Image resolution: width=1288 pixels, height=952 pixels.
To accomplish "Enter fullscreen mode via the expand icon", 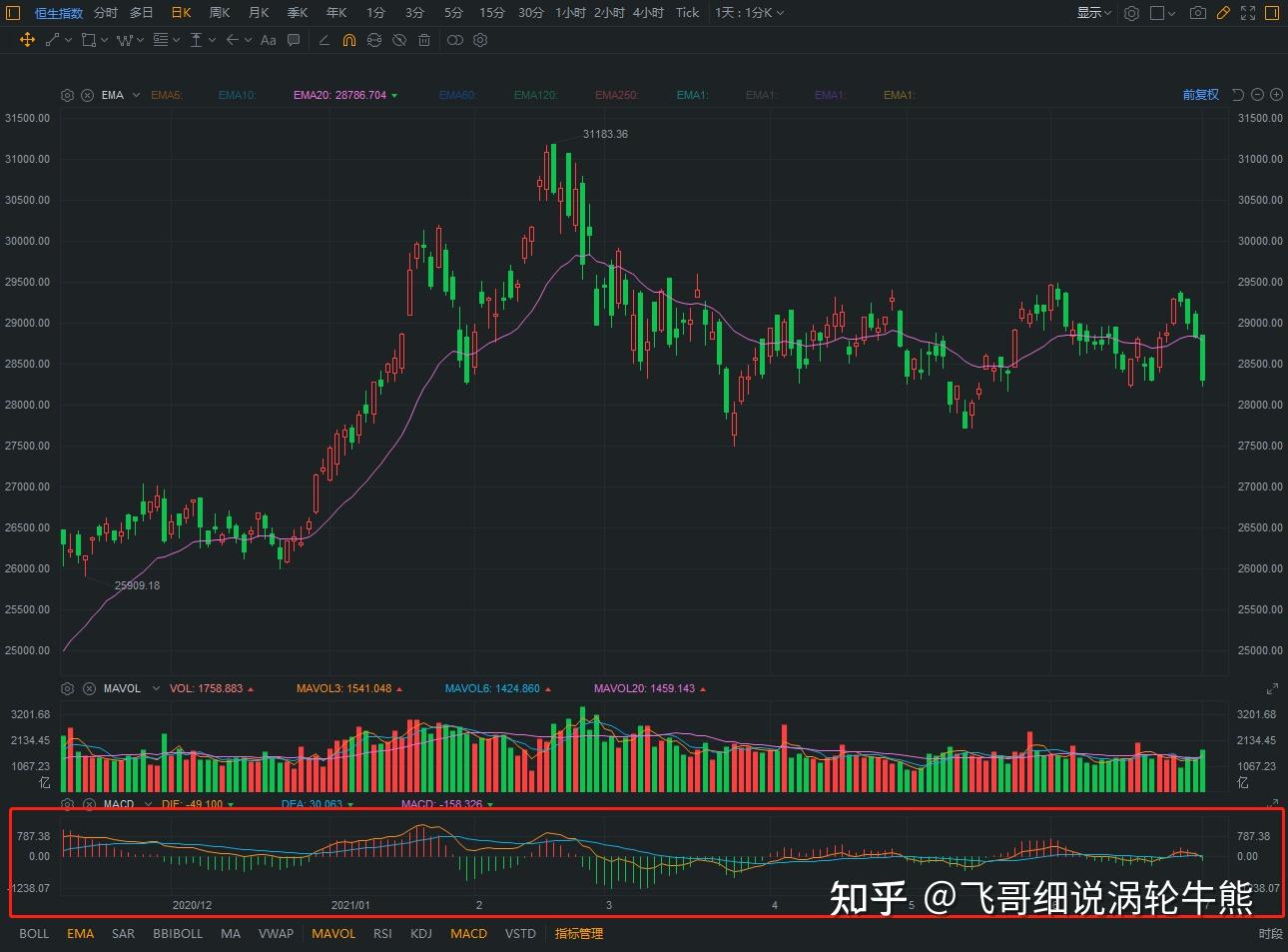I will coord(1246,13).
